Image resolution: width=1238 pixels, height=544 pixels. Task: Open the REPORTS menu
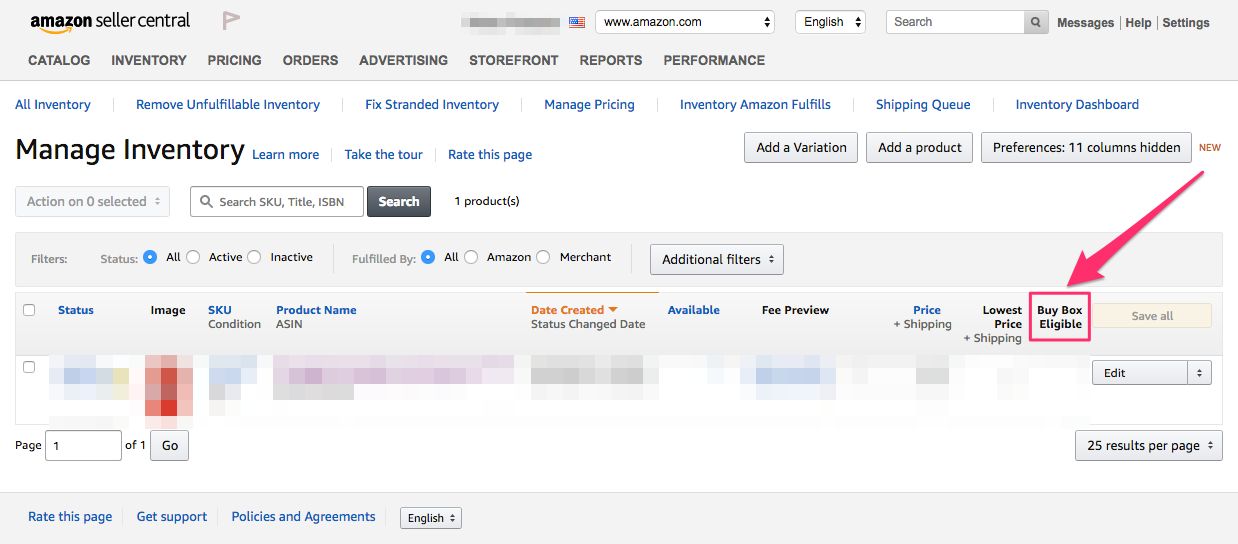611,60
